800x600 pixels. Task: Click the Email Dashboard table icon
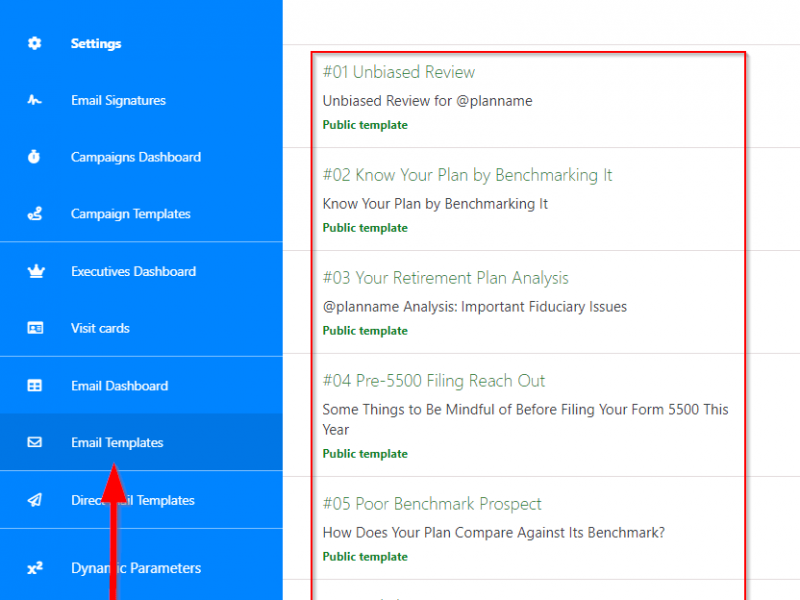[x=35, y=386]
